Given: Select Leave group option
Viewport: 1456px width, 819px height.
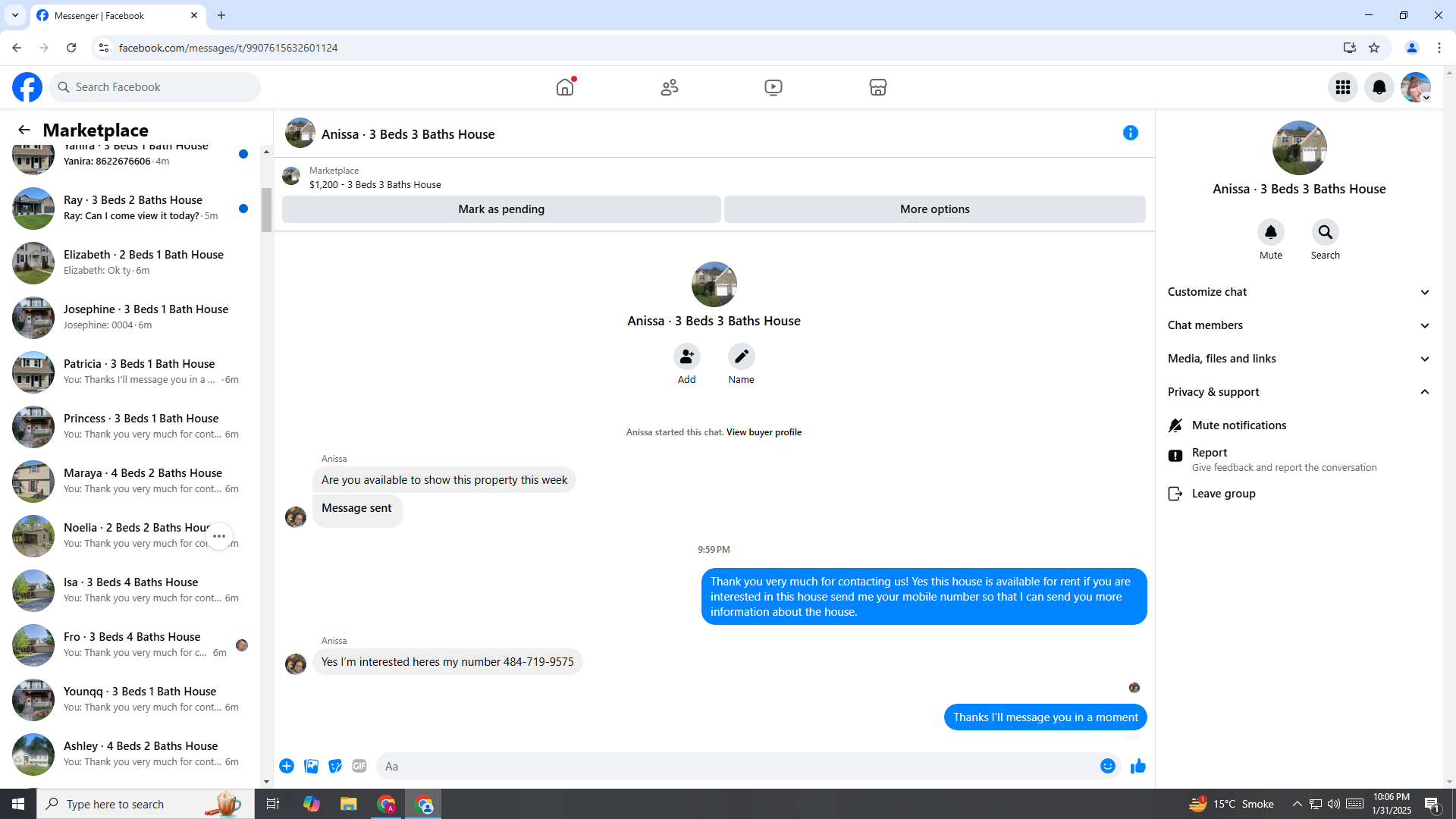Looking at the screenshot, I should [1299, 494].
